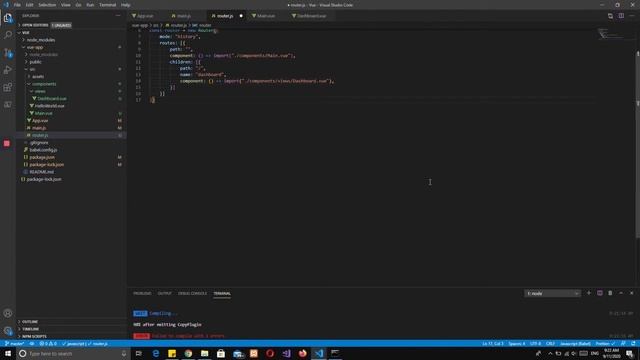
Task: Click the red square icon in activity bar
Action: pos(7,143)
